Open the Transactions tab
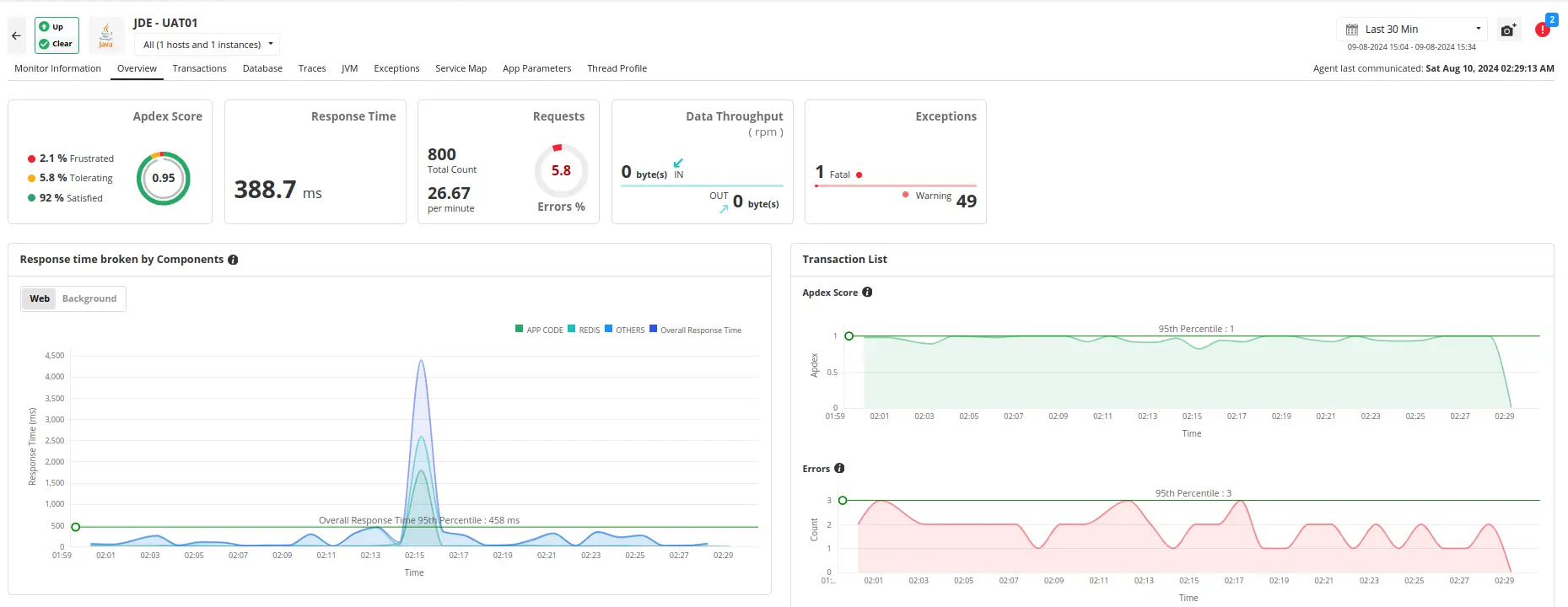The width and height of the screenshot is (1568, 607). [199, 68]
